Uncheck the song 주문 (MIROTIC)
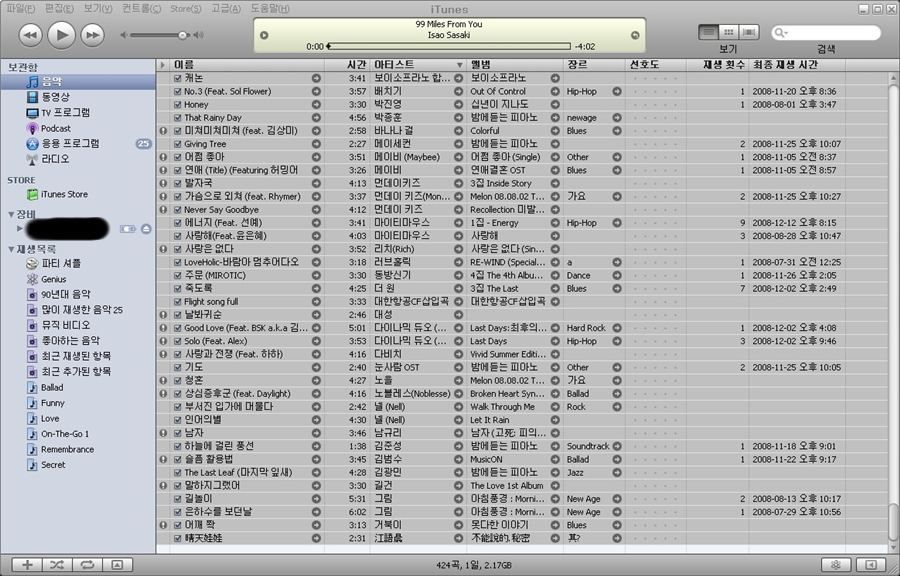The image size is (900, 576). tap(177, 275)
